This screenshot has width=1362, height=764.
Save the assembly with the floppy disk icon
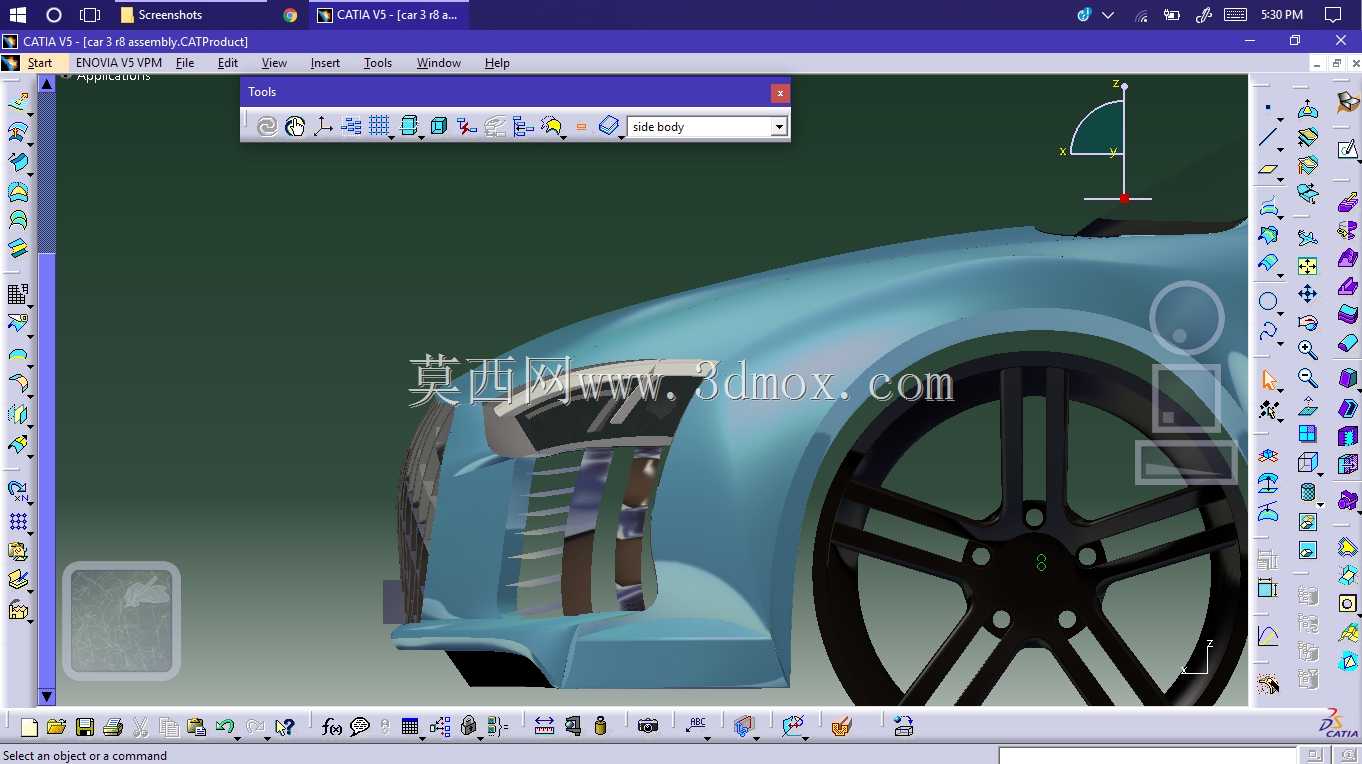pos(85,727)
